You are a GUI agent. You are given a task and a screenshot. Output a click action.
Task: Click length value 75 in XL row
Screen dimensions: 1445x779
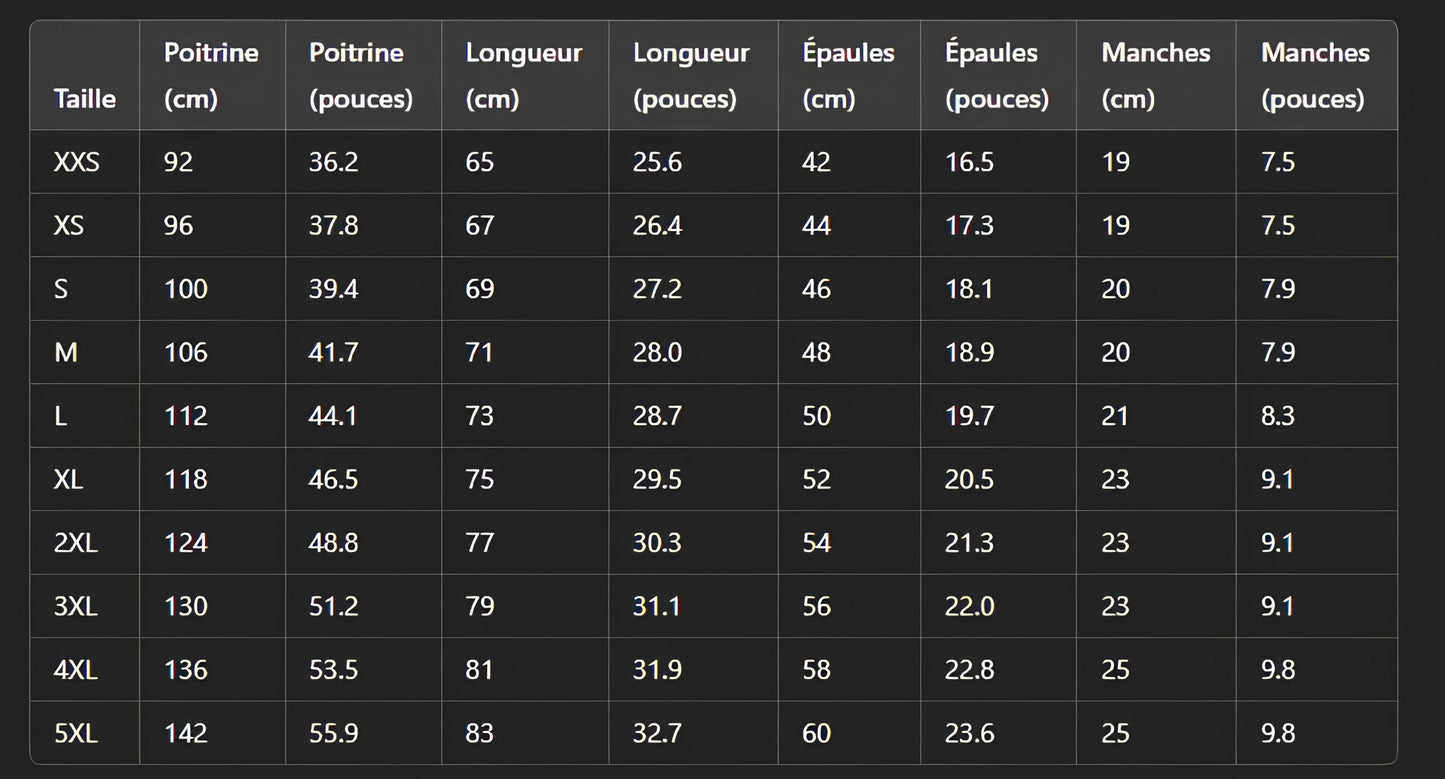tap(480, 480)
